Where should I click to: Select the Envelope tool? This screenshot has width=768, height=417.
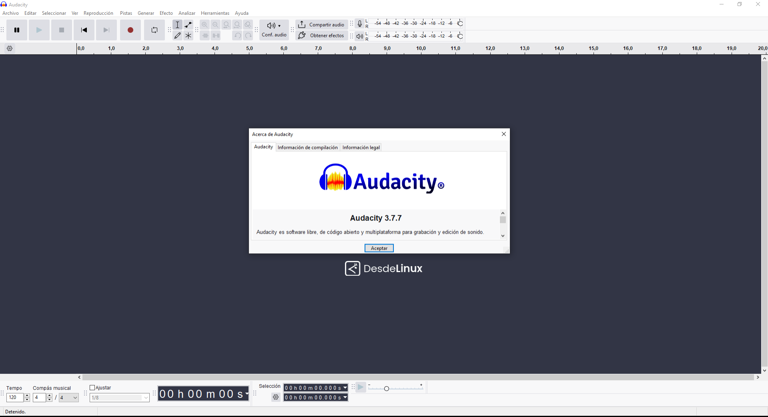(188, 24)
